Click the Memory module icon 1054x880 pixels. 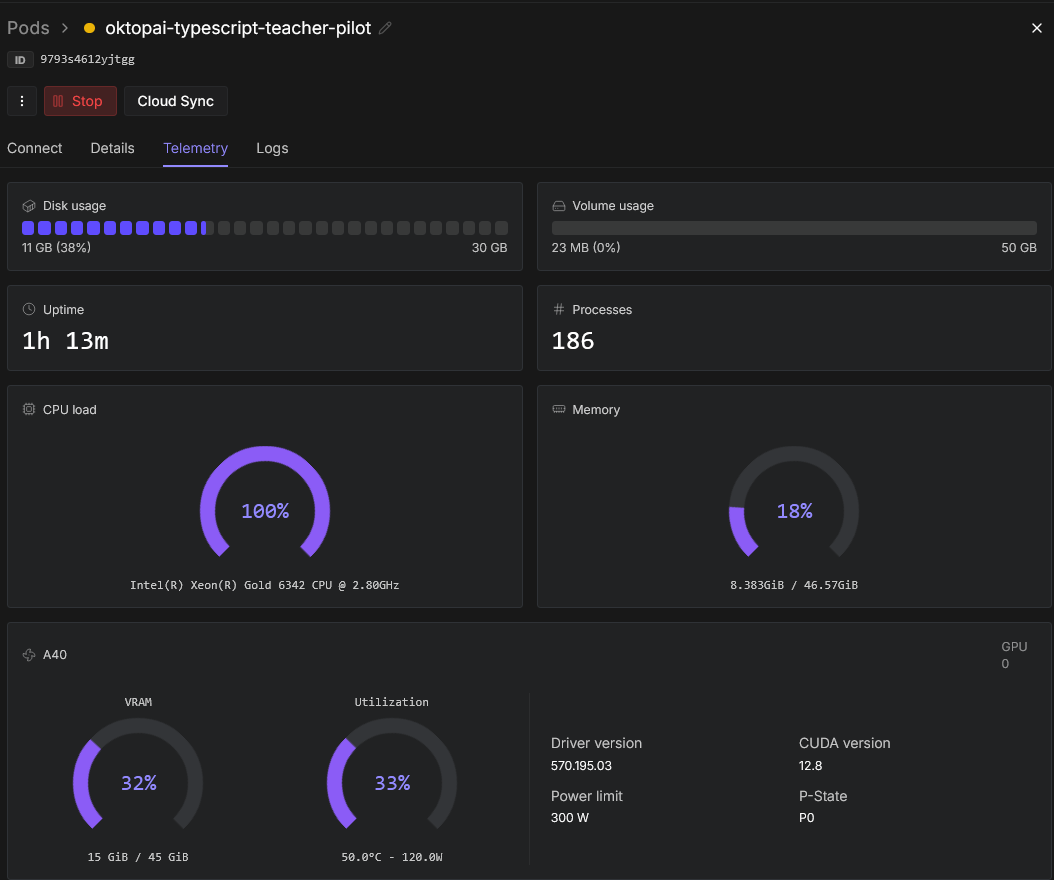(559, 409)
